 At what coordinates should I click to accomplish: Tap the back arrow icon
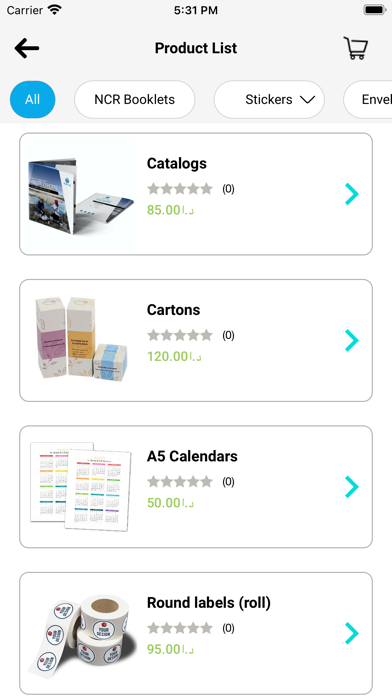pos(27,48)
